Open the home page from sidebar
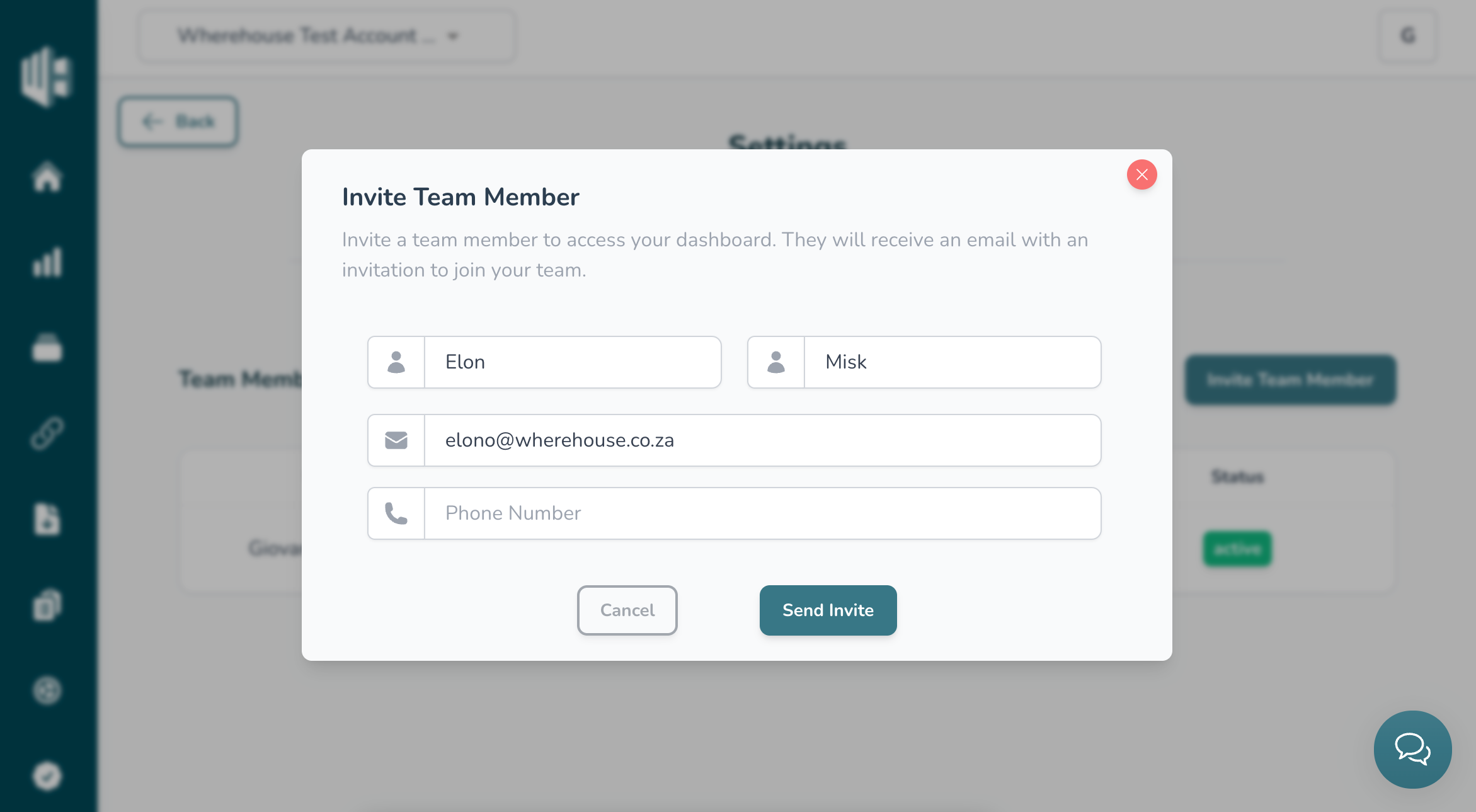 pyautogui.click(x=47, y=177)
